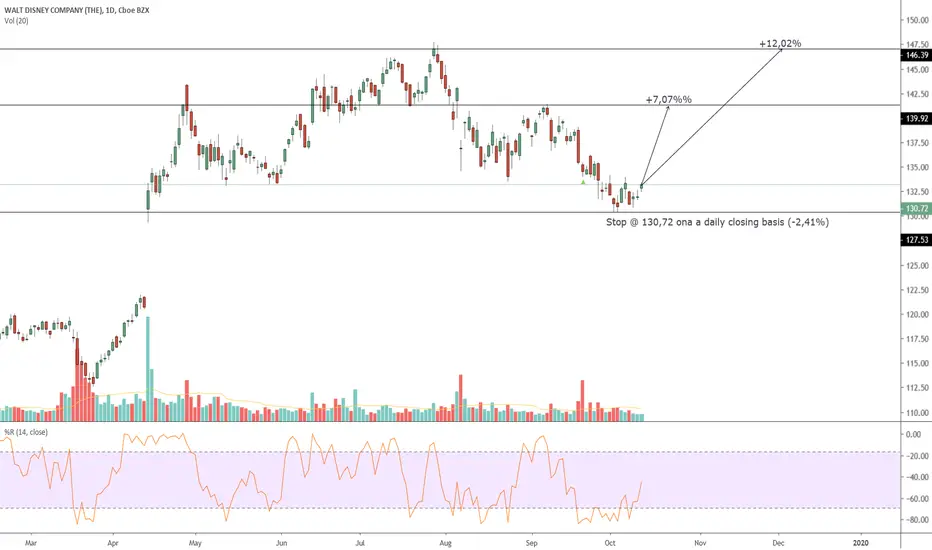Screen dimensions: 932x550
Task: Click the Mar date label
Action: 31,543
